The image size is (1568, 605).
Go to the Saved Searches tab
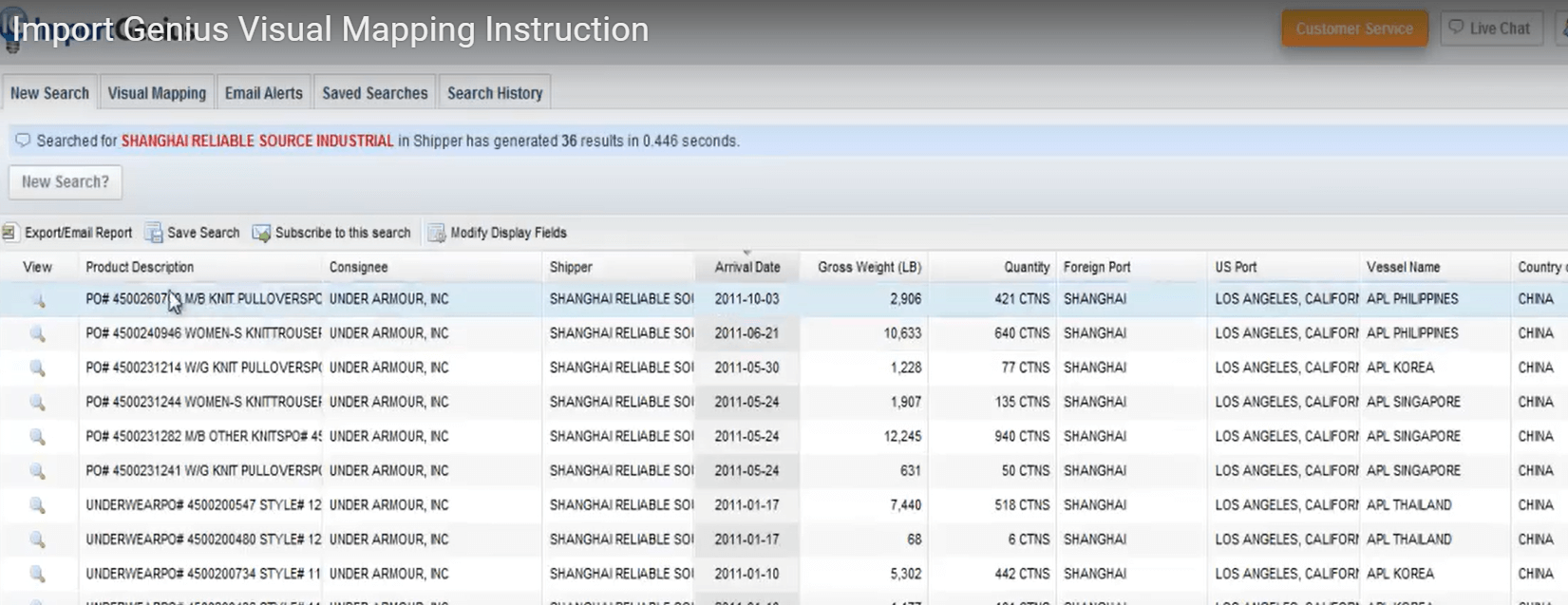click(x=374, y=93)
